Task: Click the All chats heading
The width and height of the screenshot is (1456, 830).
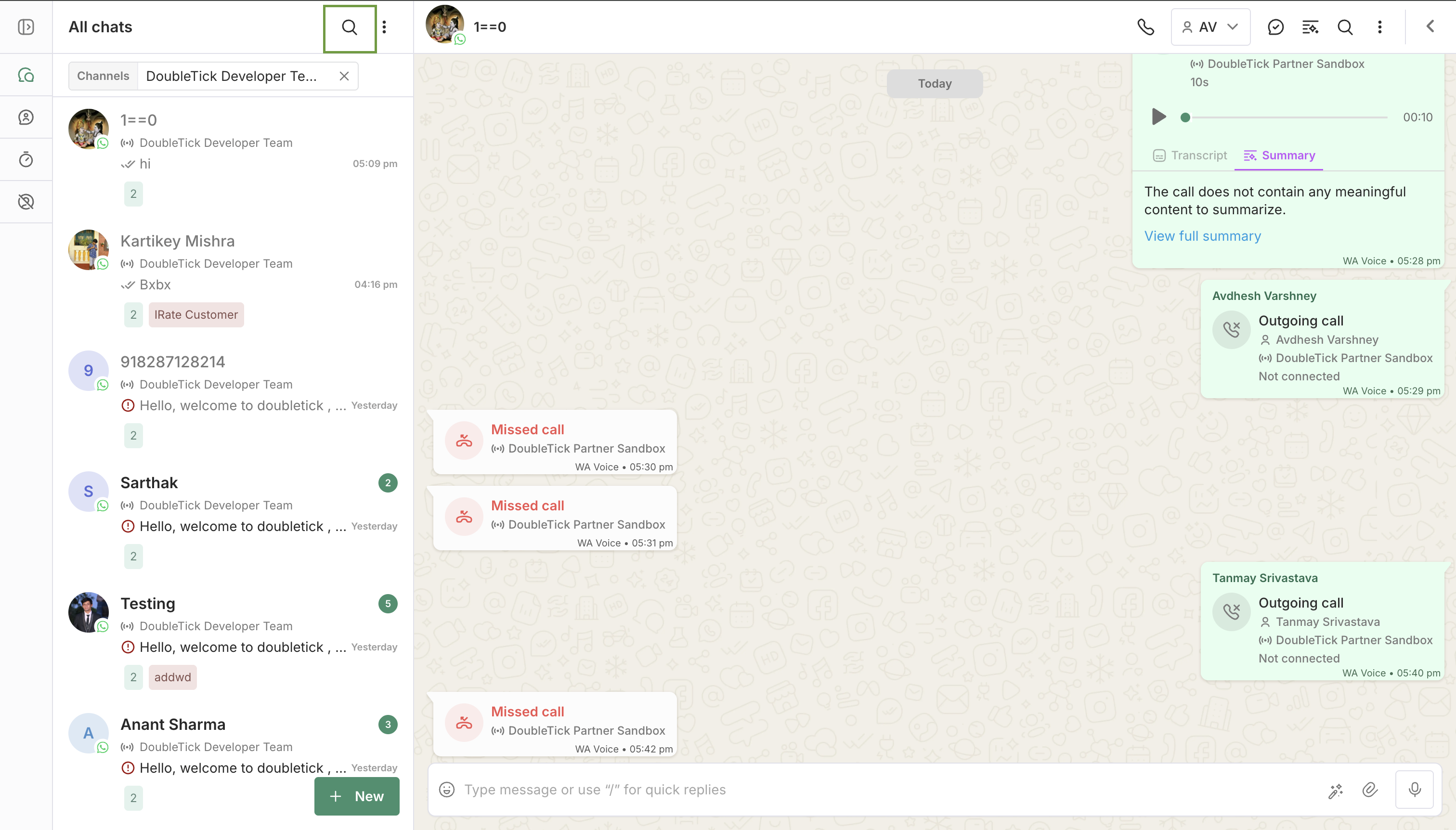Action: coord(100,27)
